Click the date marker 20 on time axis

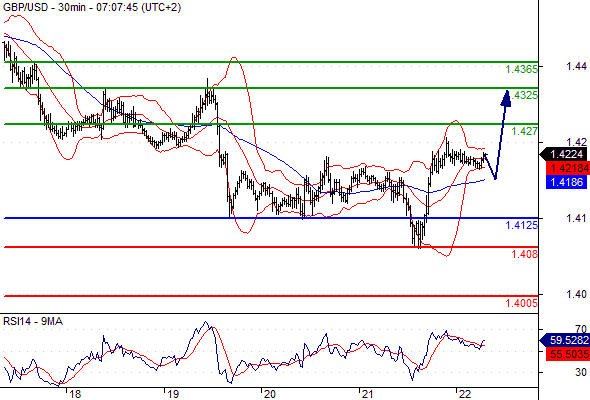(269, 394)
